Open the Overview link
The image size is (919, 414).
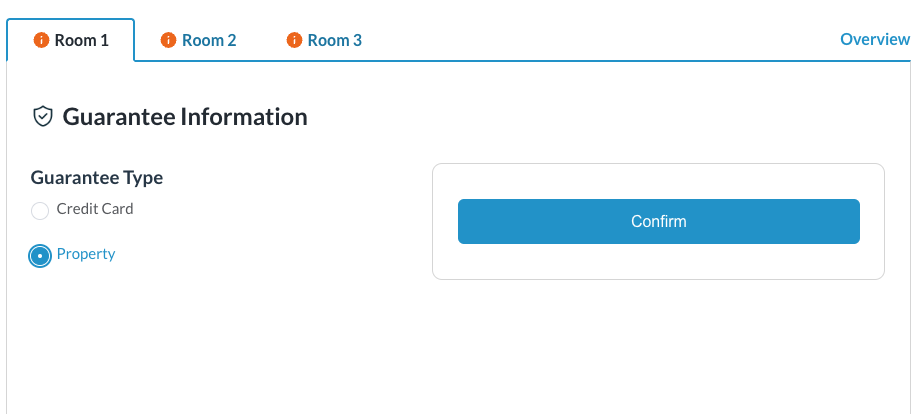(875, 39)
